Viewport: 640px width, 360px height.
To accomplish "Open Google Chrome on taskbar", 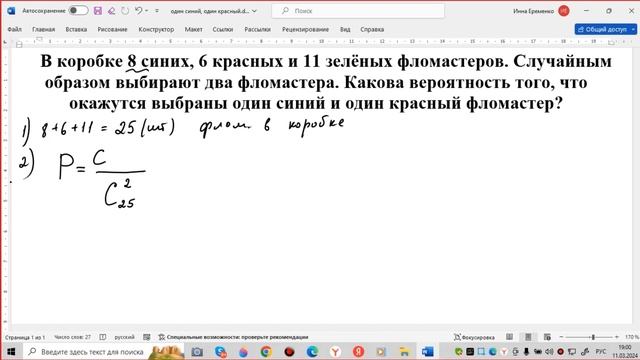I will [x=266, y=351].
